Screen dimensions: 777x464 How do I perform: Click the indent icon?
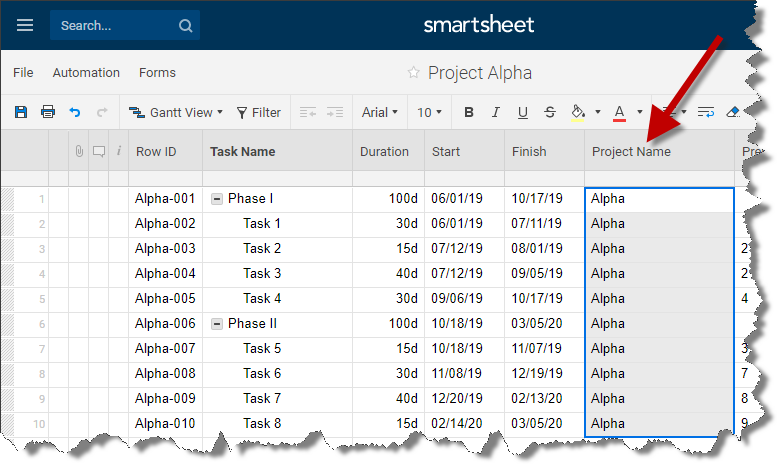click(335, 113)
